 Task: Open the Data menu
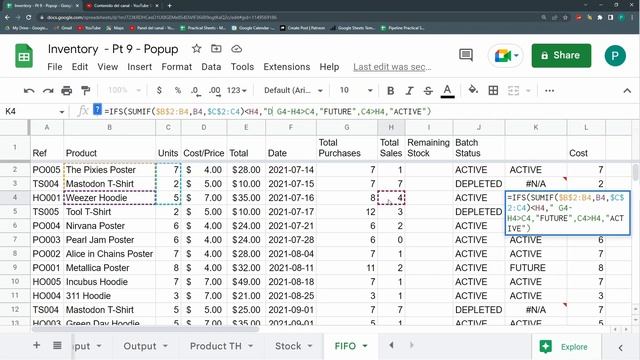pyautogui.click(x=211, y=67)
